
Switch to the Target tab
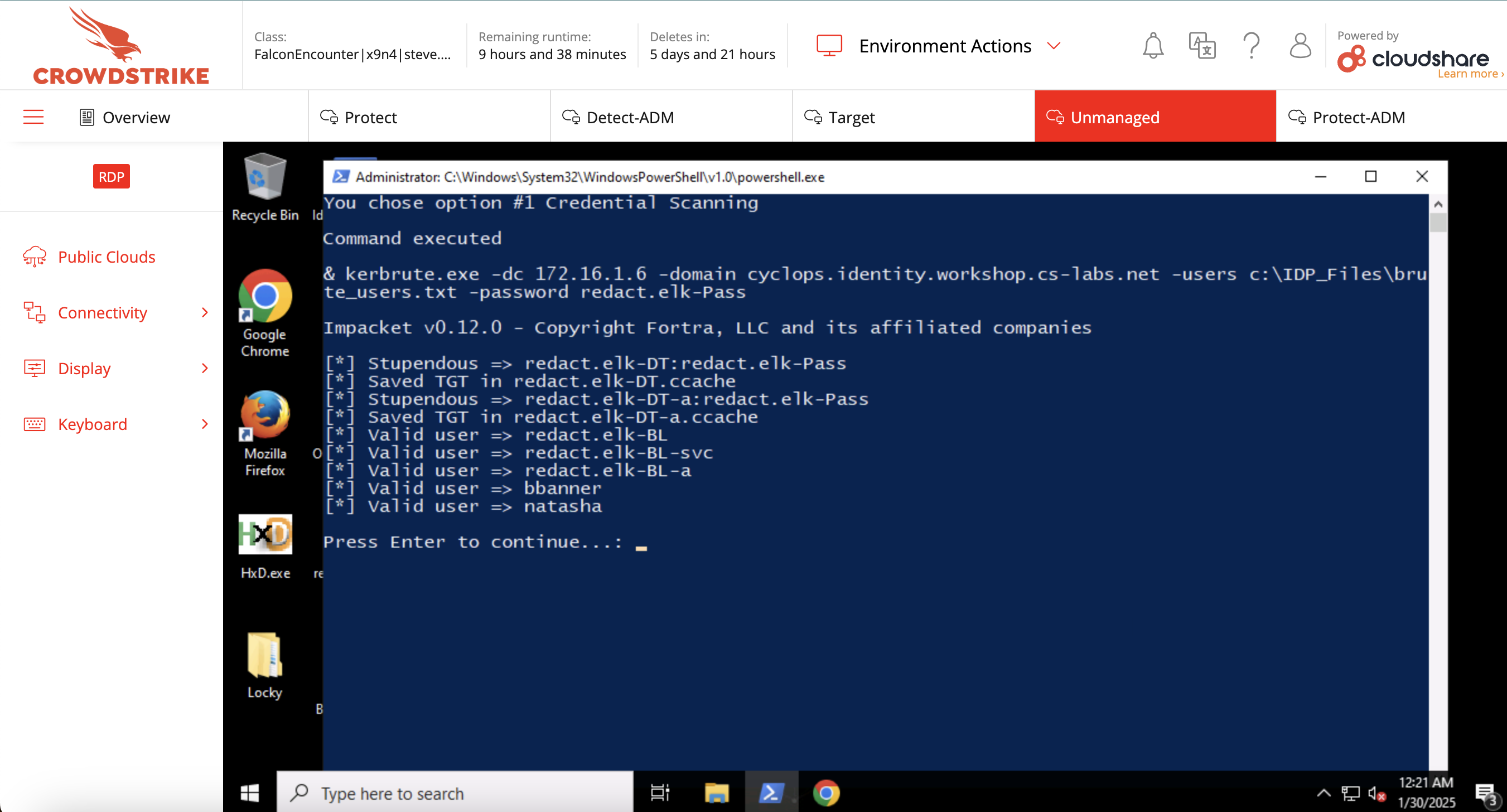[913, 117]
